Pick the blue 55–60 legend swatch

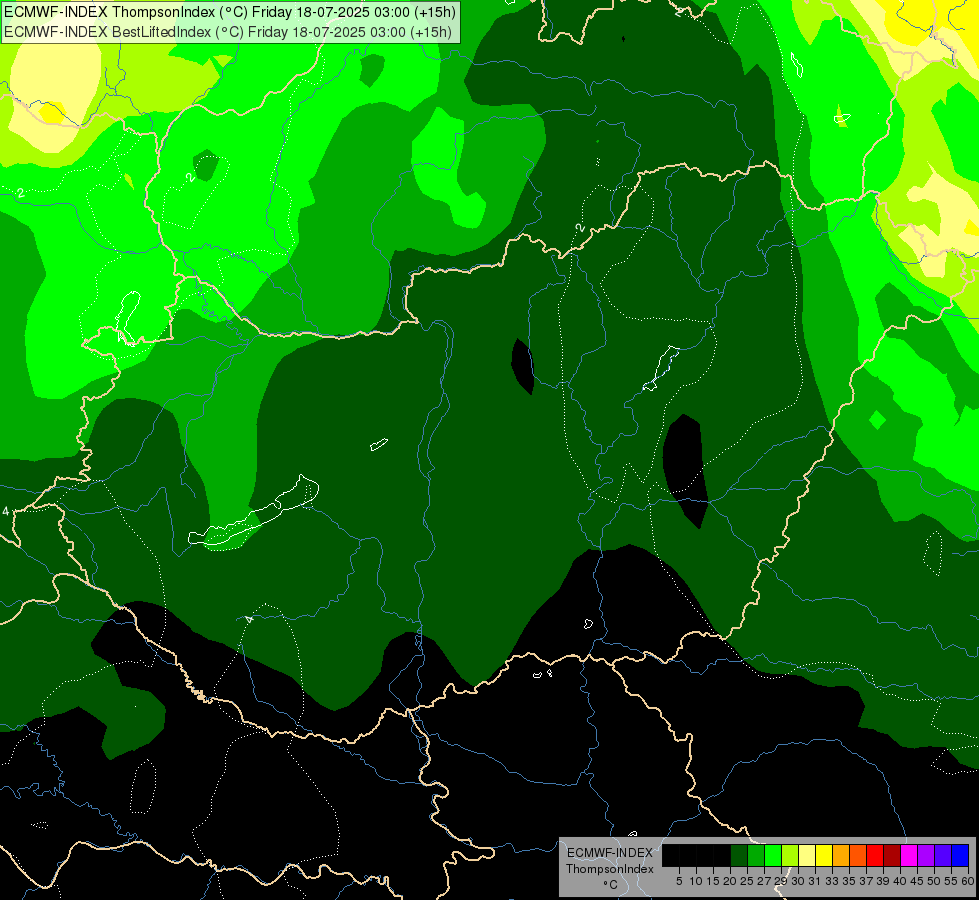click(960, 855)
